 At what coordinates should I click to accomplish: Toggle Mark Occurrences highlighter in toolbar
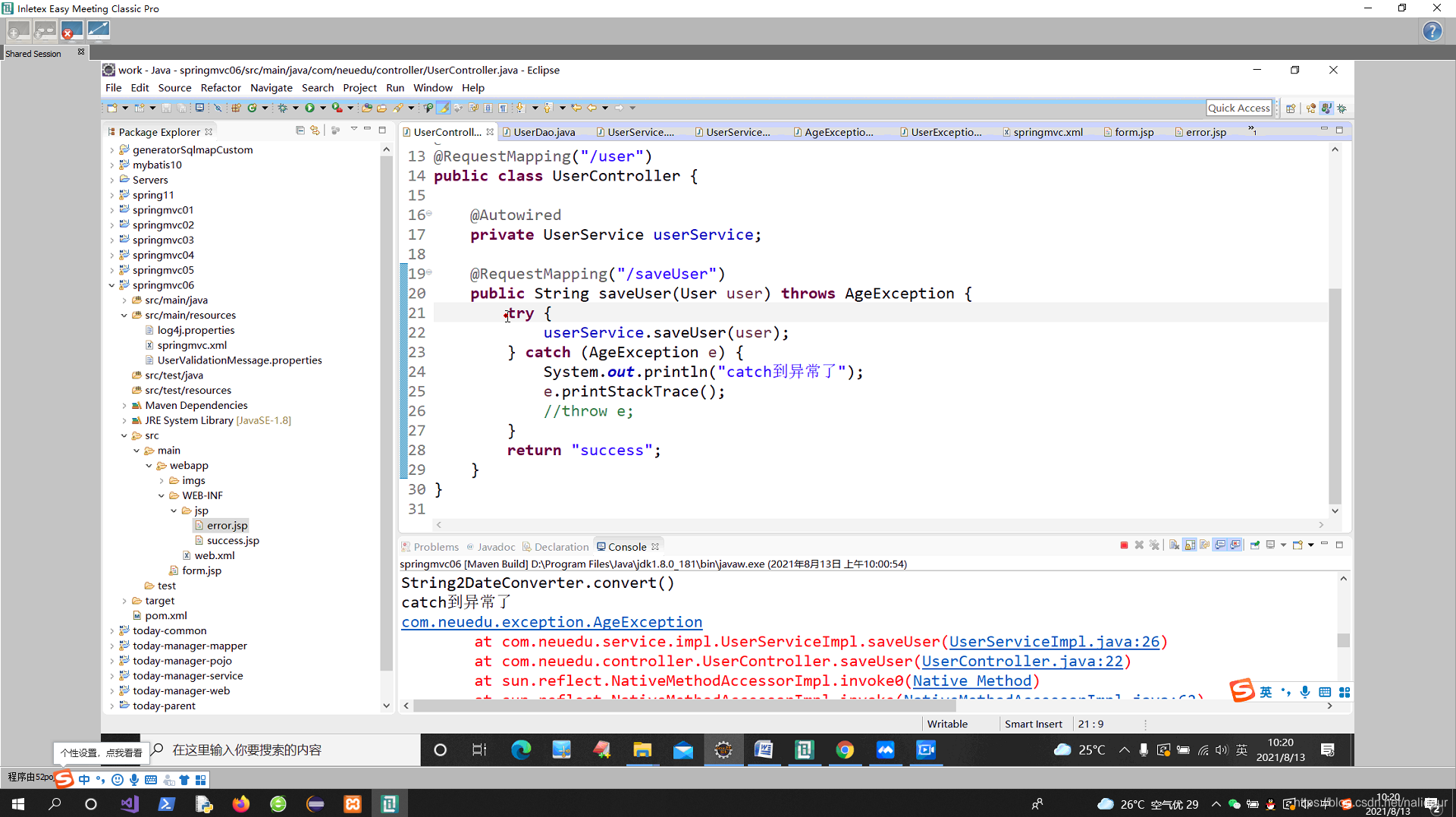pyautogui.click(x=444, y=108)
